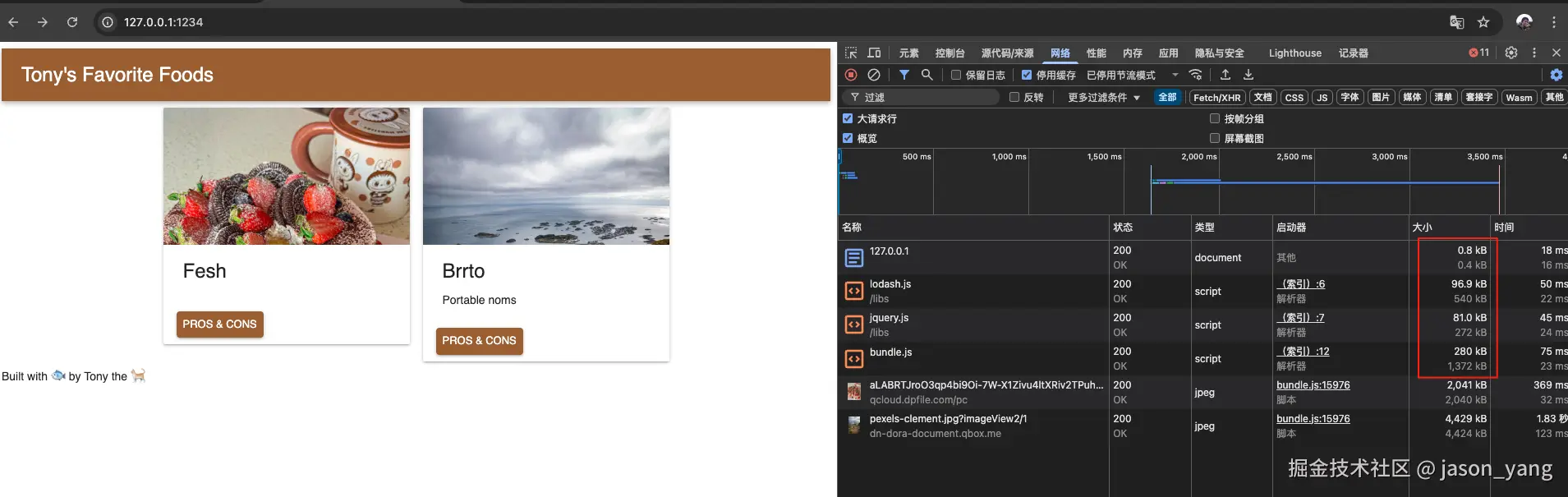The height and width of the screenshot is (497, 1568).
Task: Open the 已停用节流模式 throttling dropdown
Action: [1132, 75]
